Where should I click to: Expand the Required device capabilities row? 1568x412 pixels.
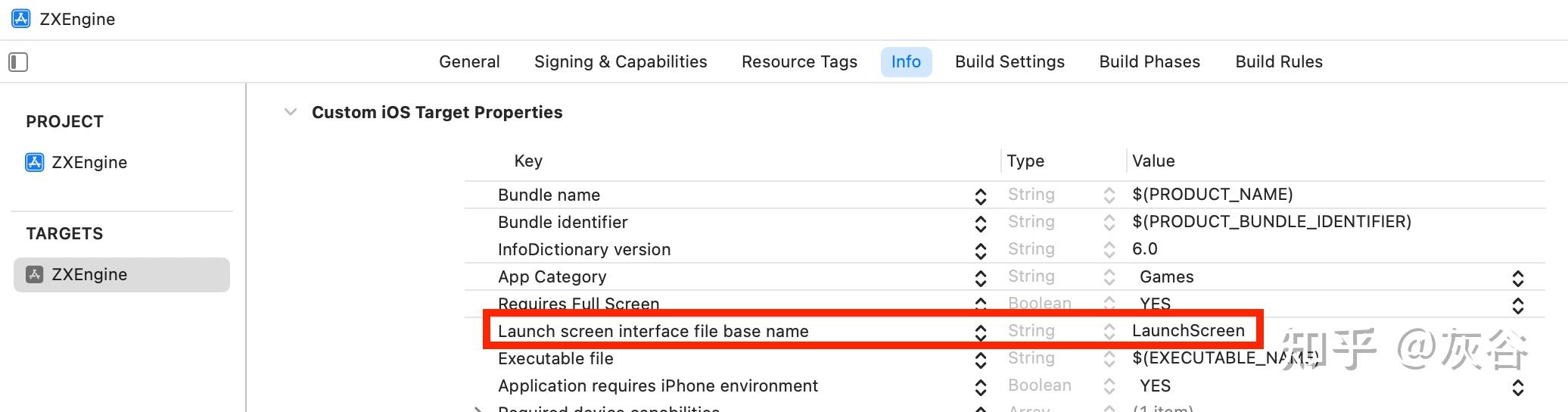478,409
